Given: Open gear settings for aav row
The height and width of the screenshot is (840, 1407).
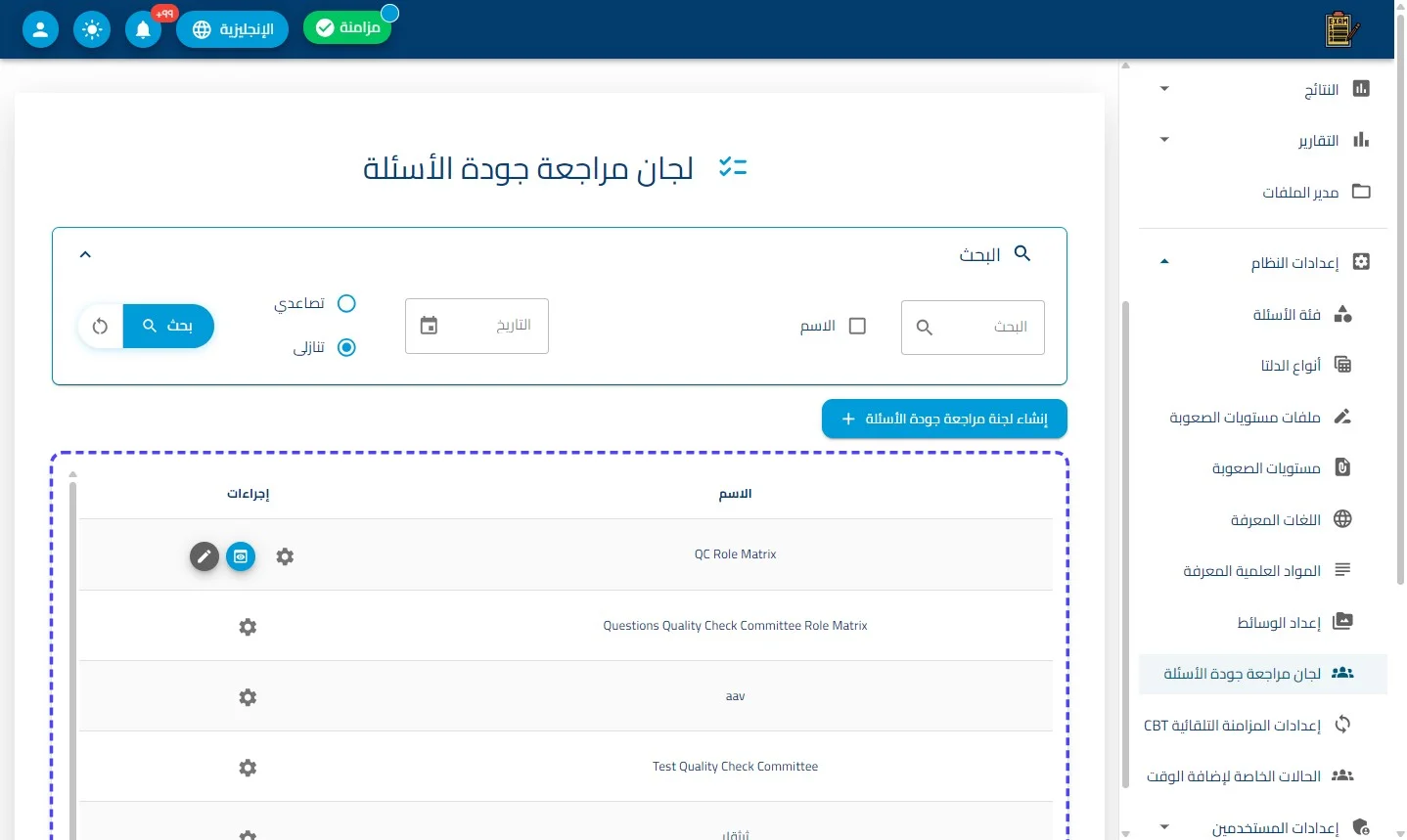Looking at the screenshot, I should pyautogui.click(x=248, y=697).
